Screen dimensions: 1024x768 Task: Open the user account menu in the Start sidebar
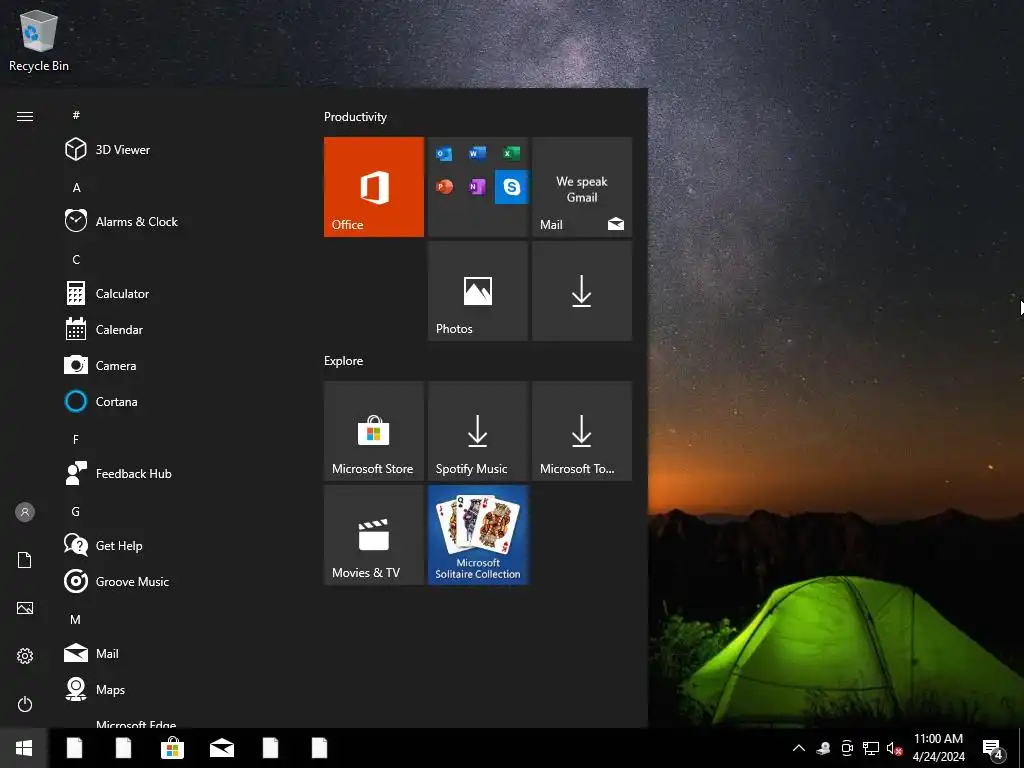(x=25, y=512)
